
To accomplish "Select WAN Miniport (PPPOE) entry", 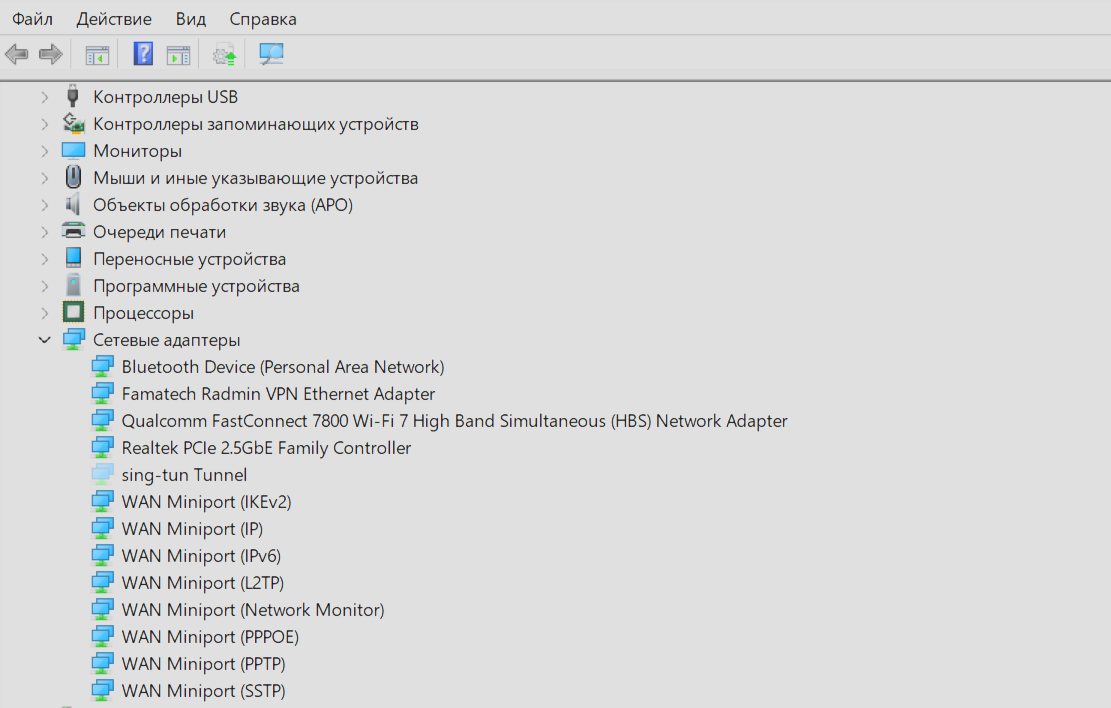I will coord(210,637).
